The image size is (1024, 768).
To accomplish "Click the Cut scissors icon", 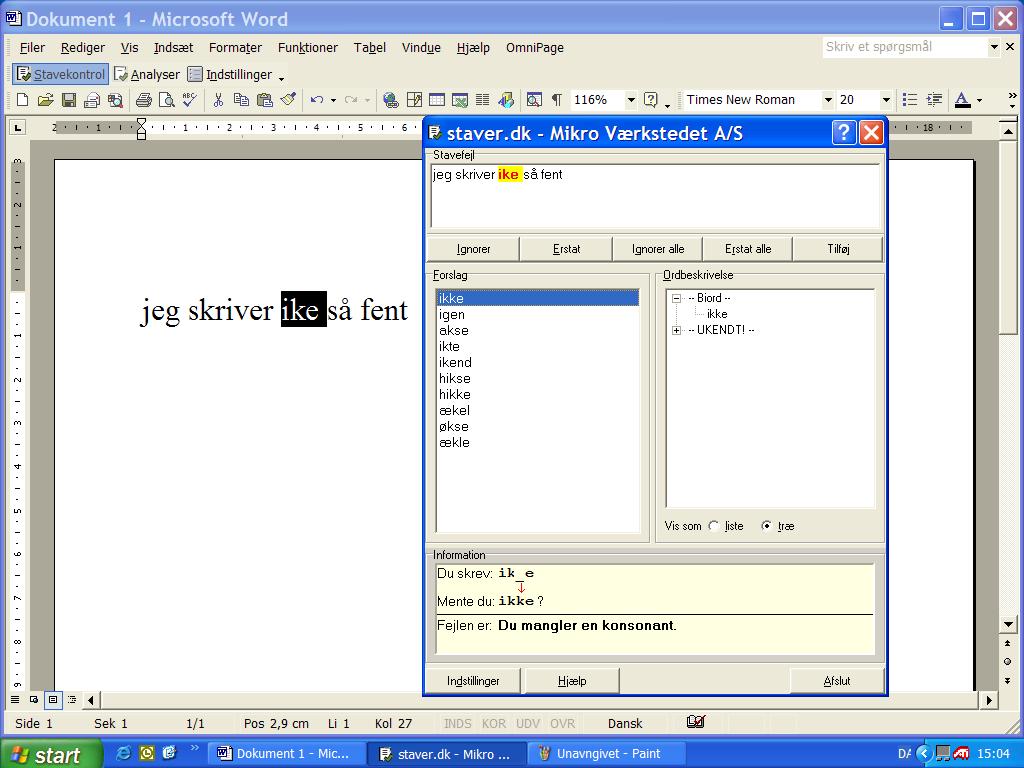I will 218,100.
